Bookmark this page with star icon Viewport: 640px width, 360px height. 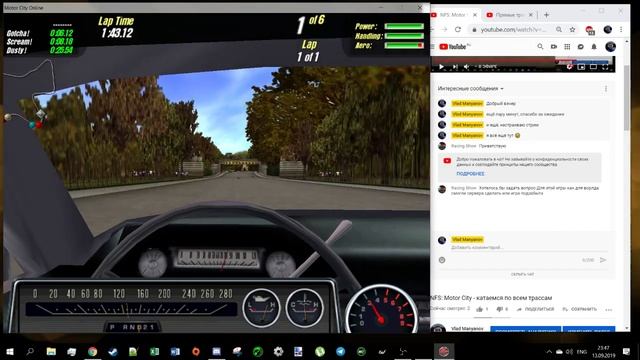pyautogui.click(x=572, y=29)
